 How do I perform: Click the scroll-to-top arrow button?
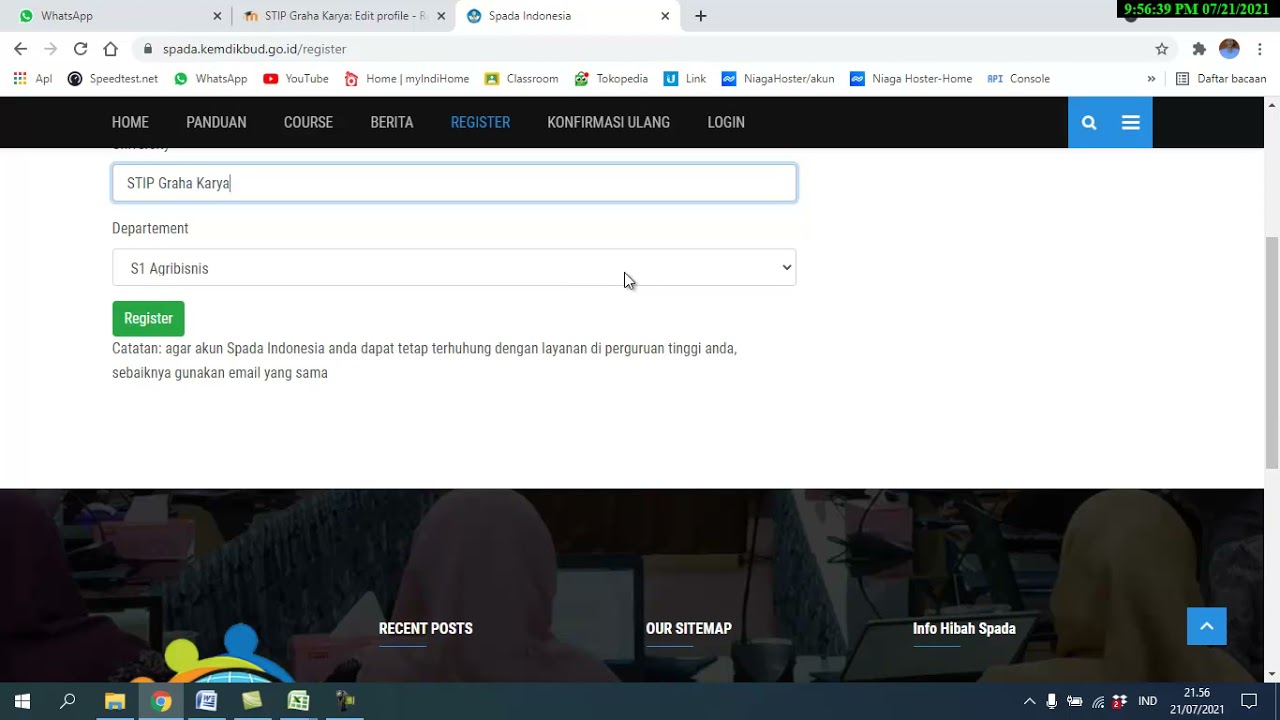click(1206, 626)
